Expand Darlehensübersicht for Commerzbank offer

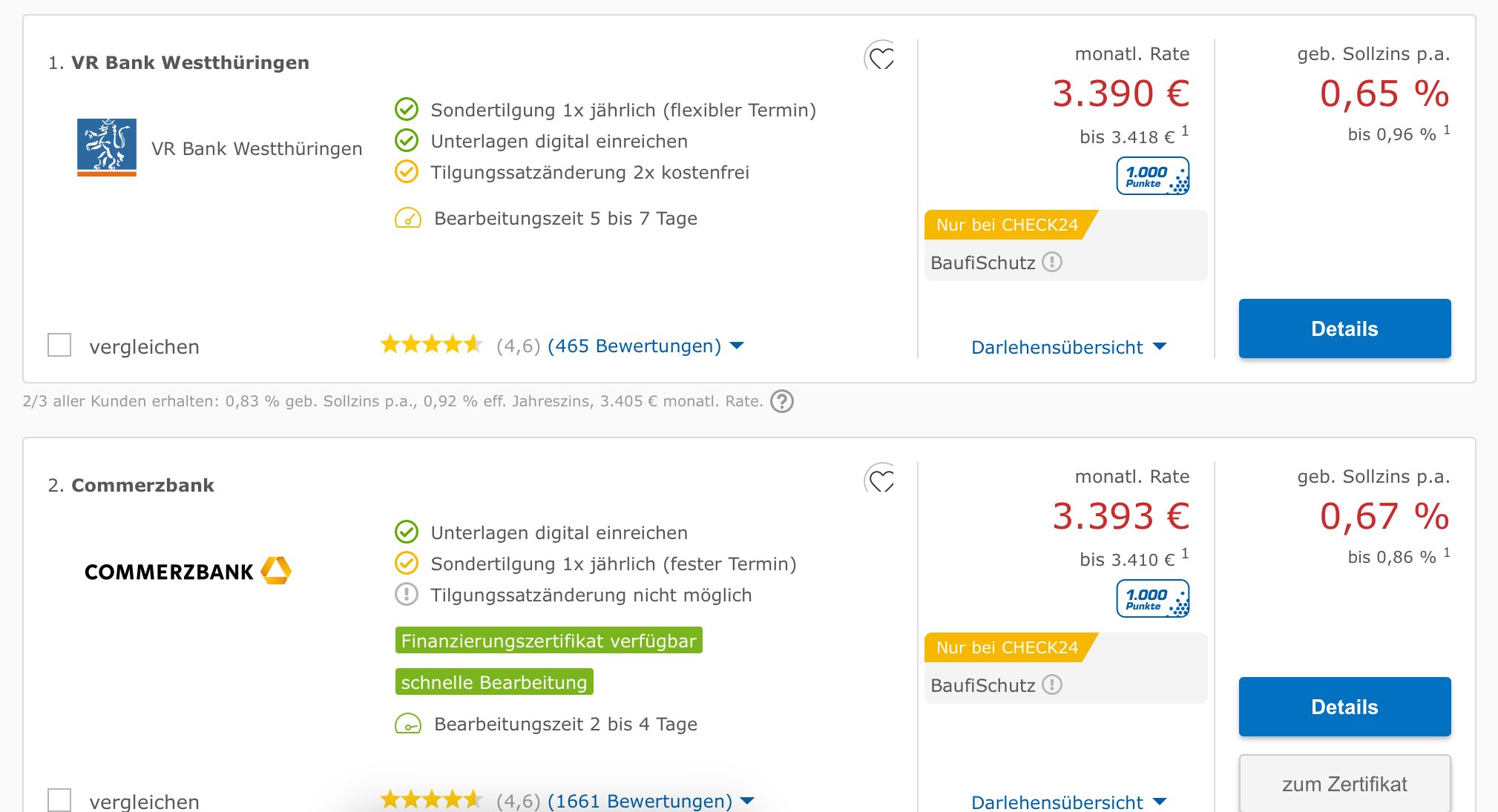tap(1068, 802)
